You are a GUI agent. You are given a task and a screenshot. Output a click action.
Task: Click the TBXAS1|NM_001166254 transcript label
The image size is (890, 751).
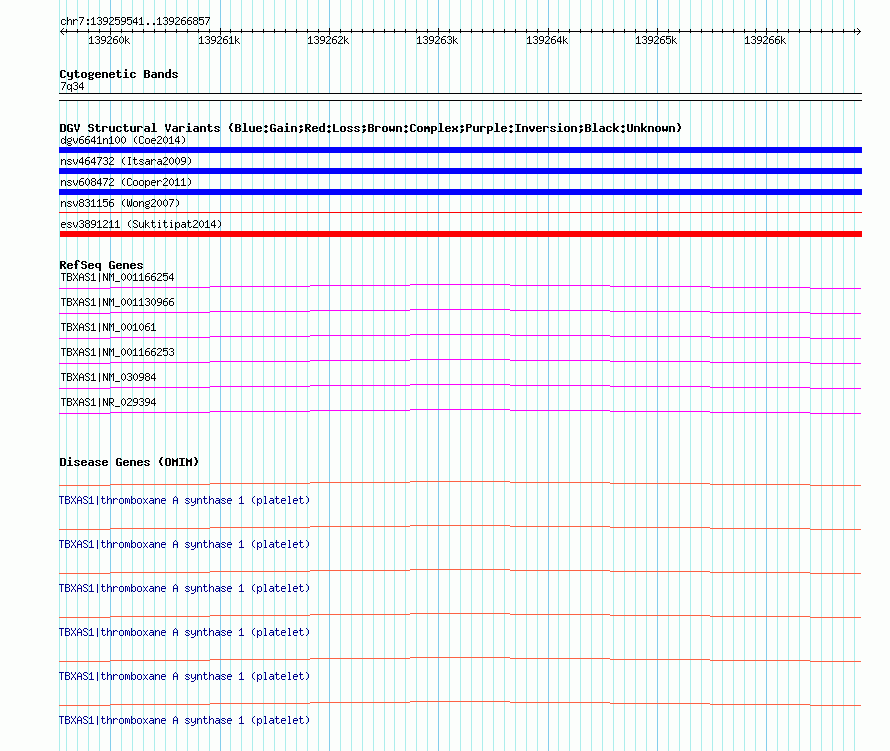pos(117,278)
